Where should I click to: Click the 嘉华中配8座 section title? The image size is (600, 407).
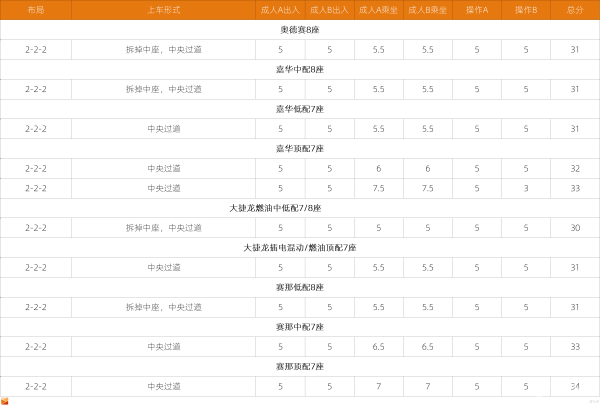(x=300, y=69)
